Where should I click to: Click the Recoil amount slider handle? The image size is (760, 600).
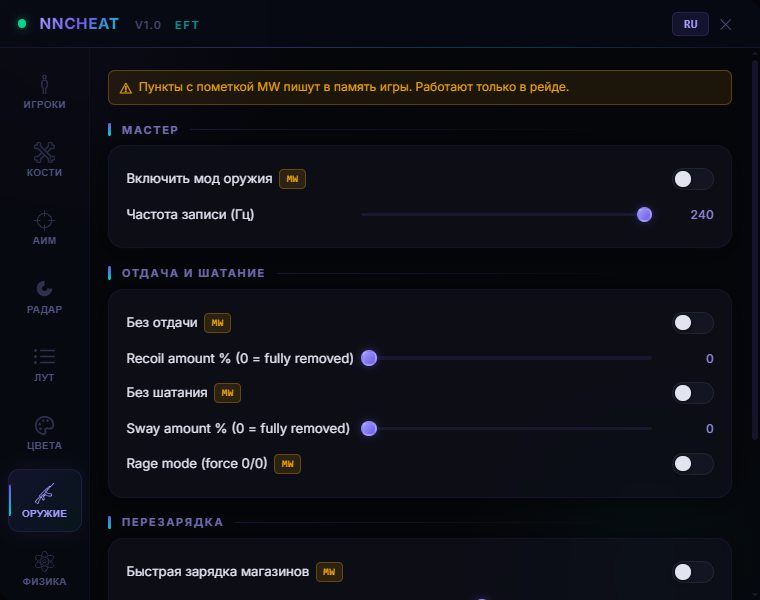point(369,358)
